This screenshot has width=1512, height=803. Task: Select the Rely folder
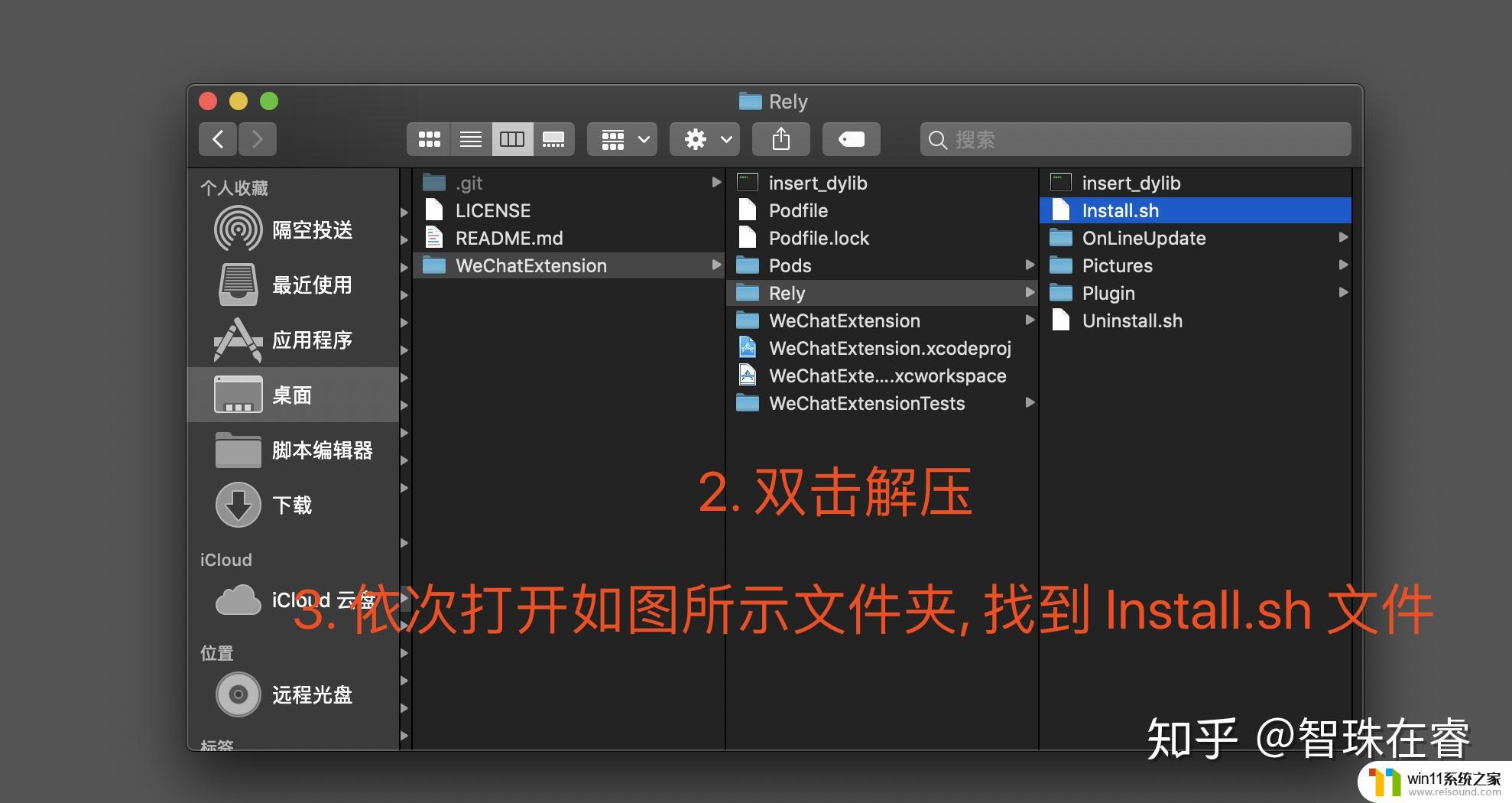pyautogui.click(x=882, y=293)
